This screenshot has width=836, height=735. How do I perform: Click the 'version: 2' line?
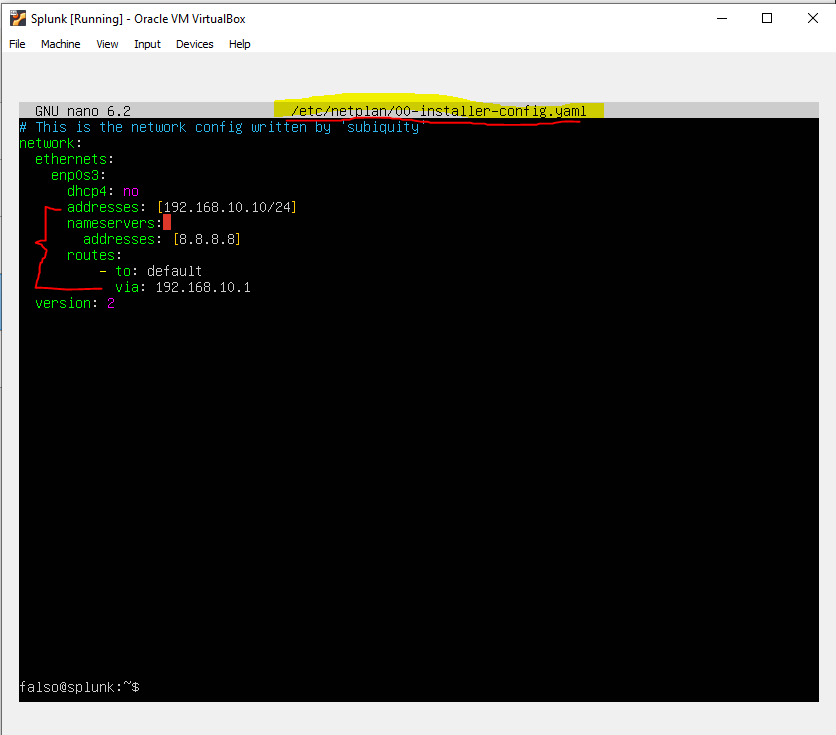point(75,303)
